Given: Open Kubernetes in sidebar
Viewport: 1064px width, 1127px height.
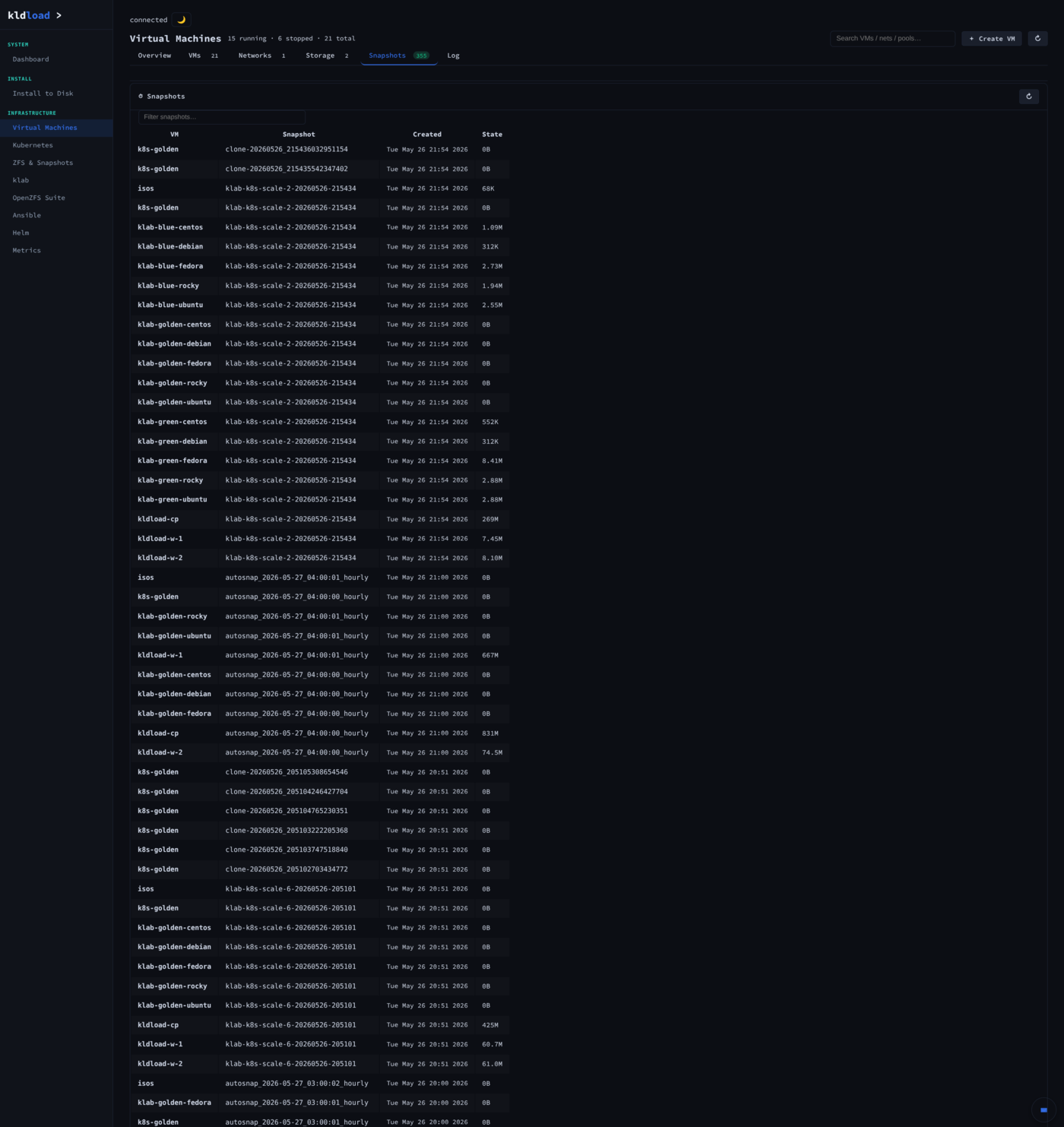Looking at the screenshot, I should click(56, 145).
